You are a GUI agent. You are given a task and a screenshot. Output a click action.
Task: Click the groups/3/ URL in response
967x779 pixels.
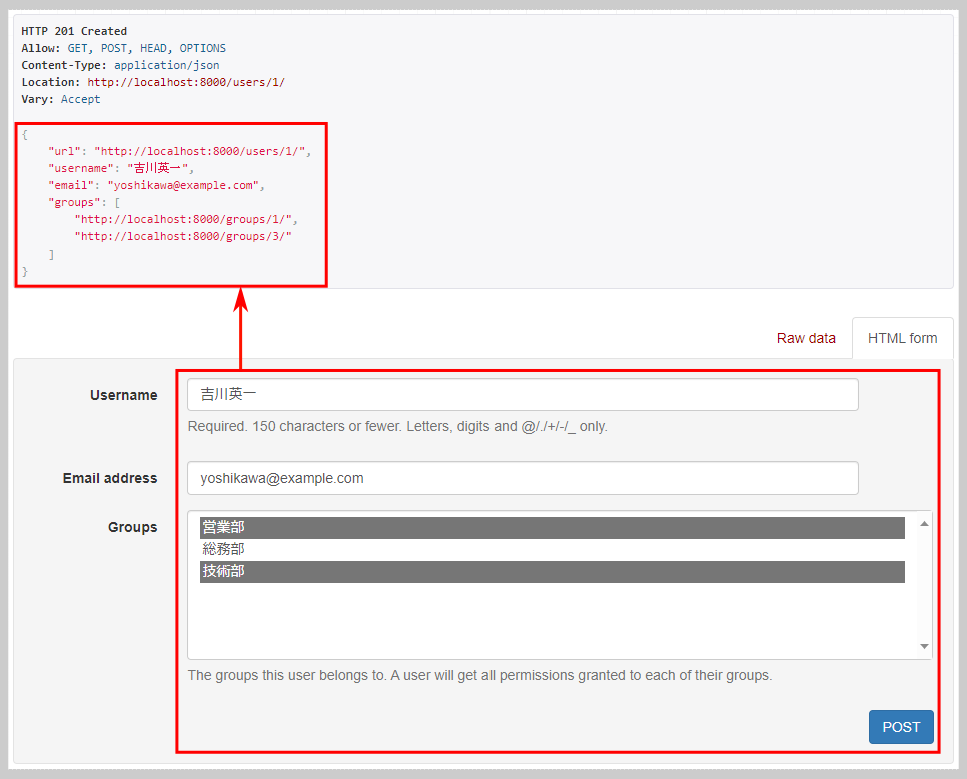(x=183, y=236)
